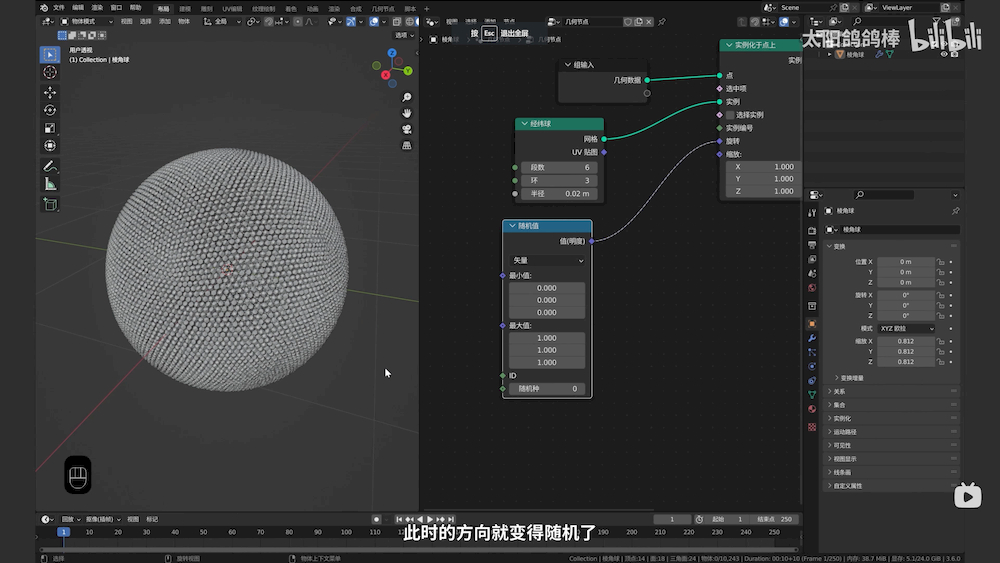Toggle lock on 位置 X

tap(940, 262)
